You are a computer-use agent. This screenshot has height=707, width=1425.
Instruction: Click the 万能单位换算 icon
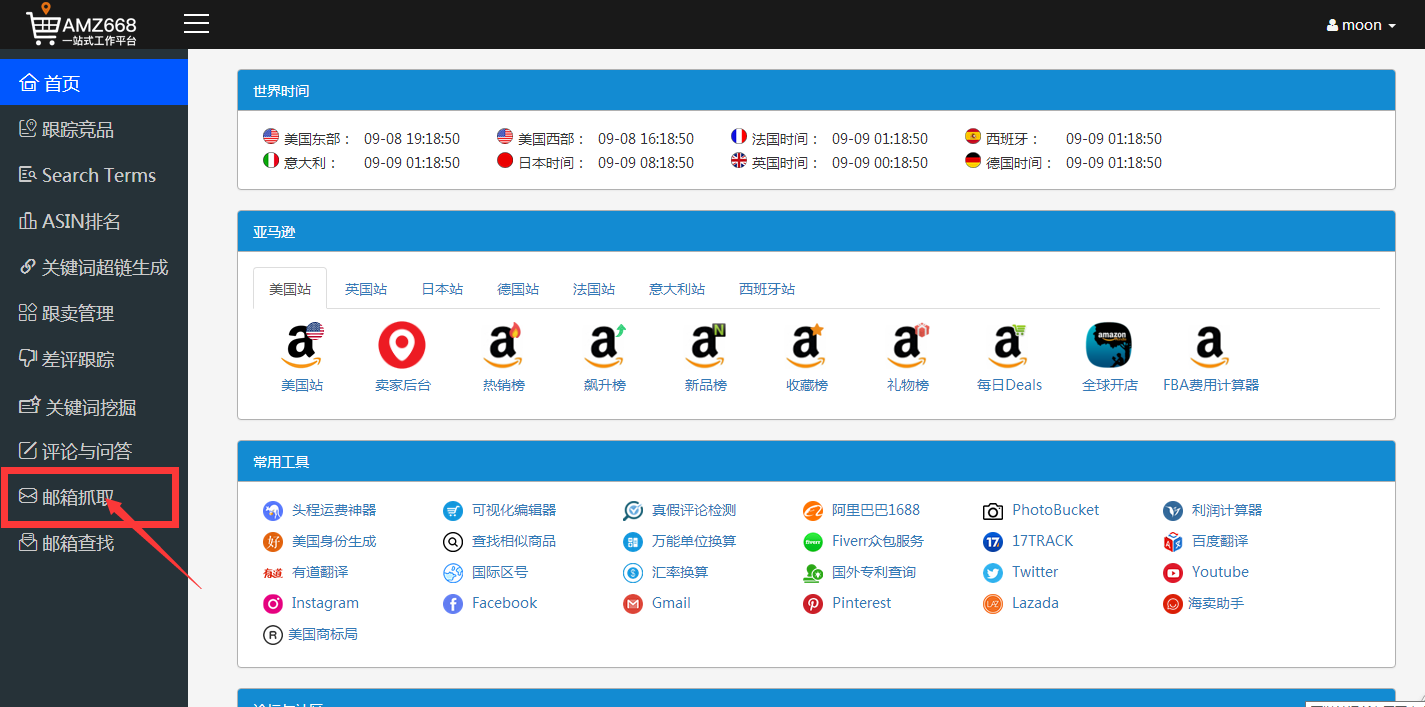633,542
